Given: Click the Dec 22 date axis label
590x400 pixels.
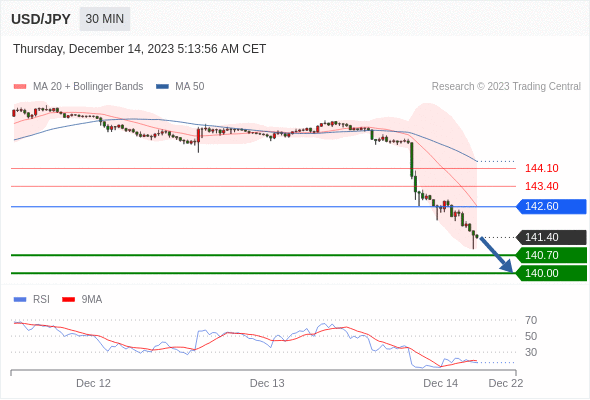Looking at the screenshot, I should [x=506, y=383].
